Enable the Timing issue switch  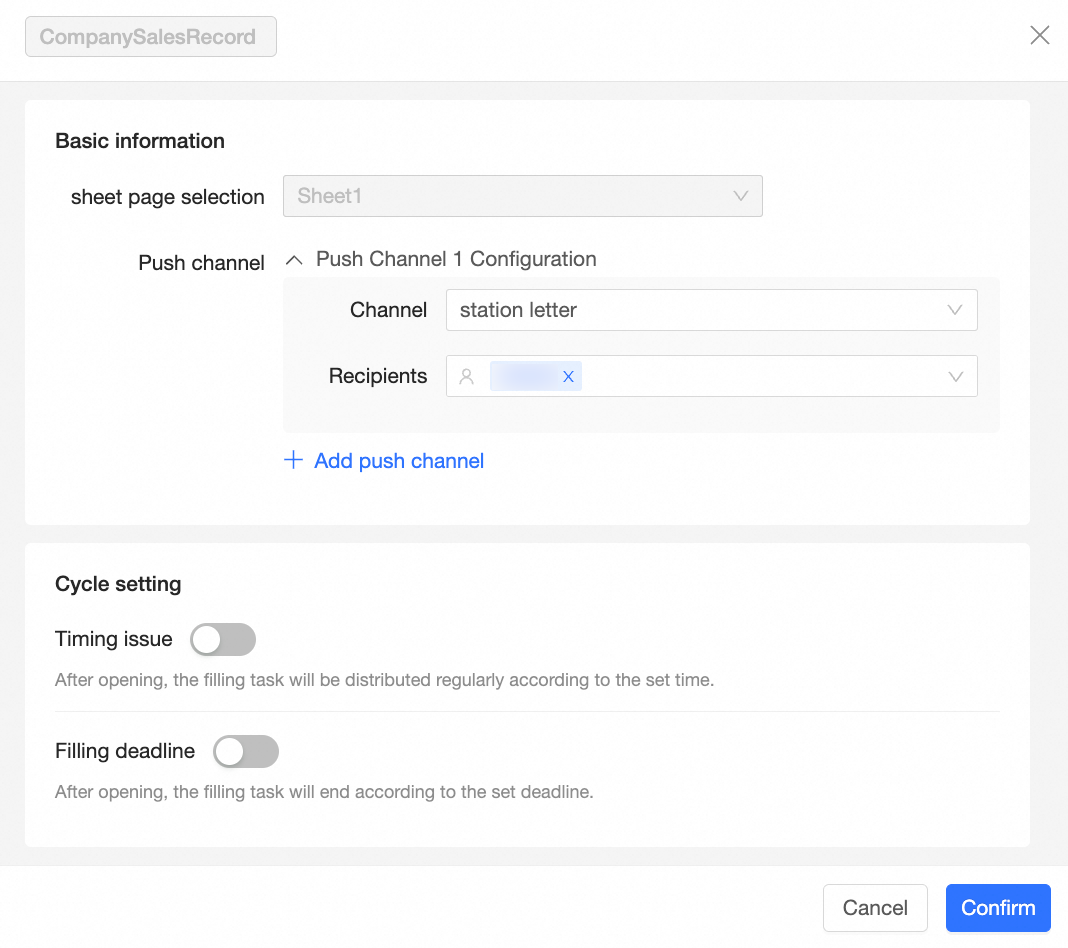coord(223,640)
